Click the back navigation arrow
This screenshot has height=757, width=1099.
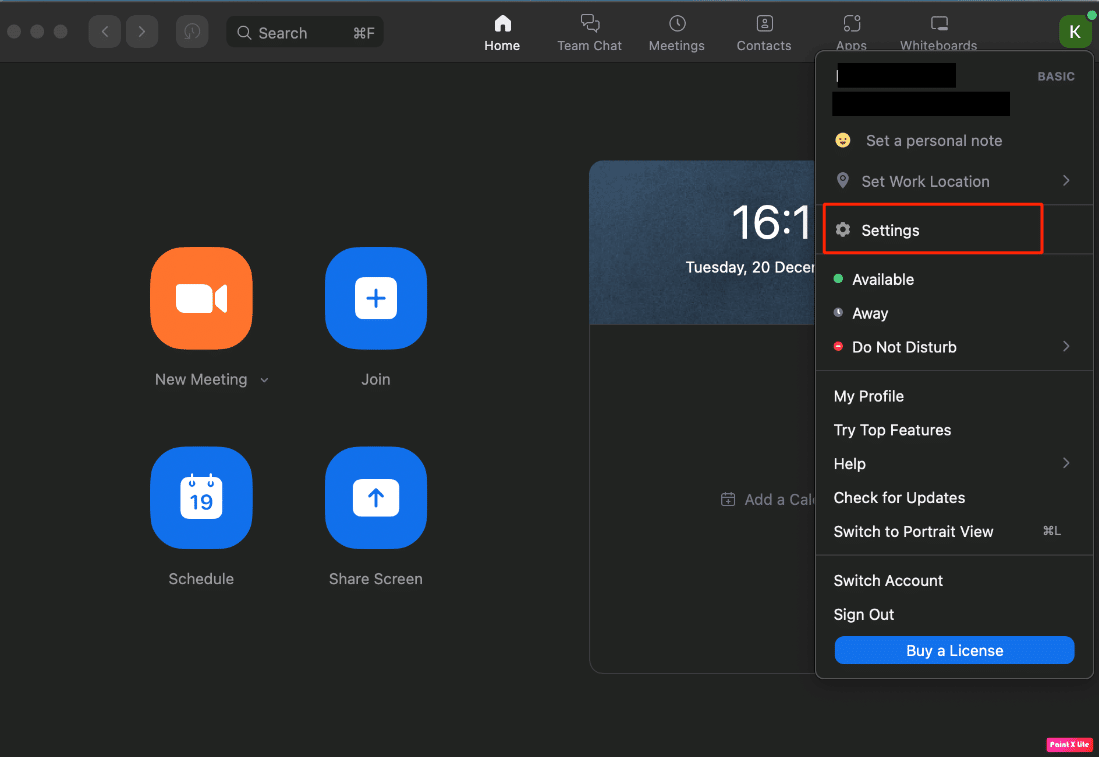click(105, 32)
